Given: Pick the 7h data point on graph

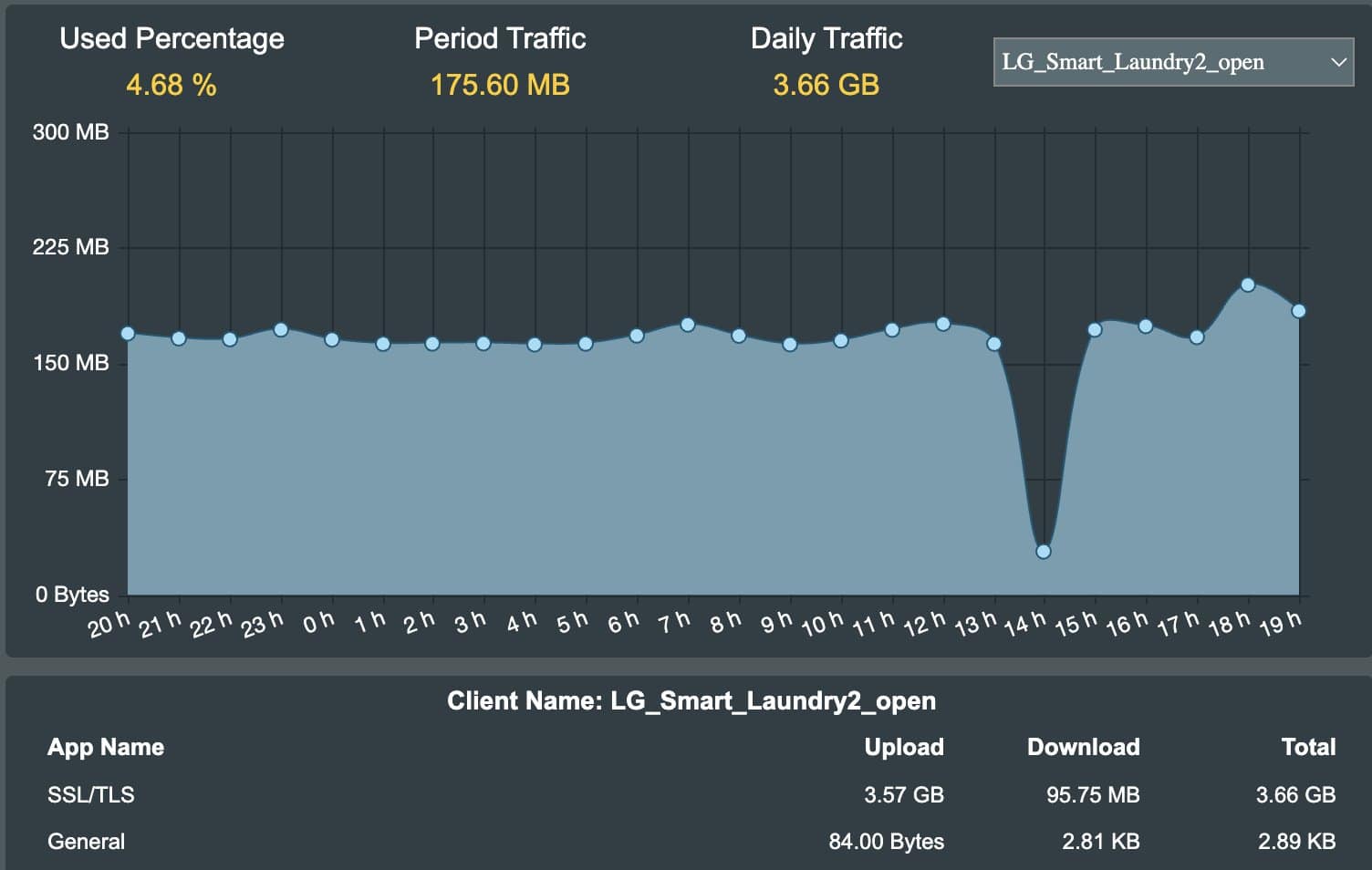Looking at the screenshot, I should pos(688,325).
